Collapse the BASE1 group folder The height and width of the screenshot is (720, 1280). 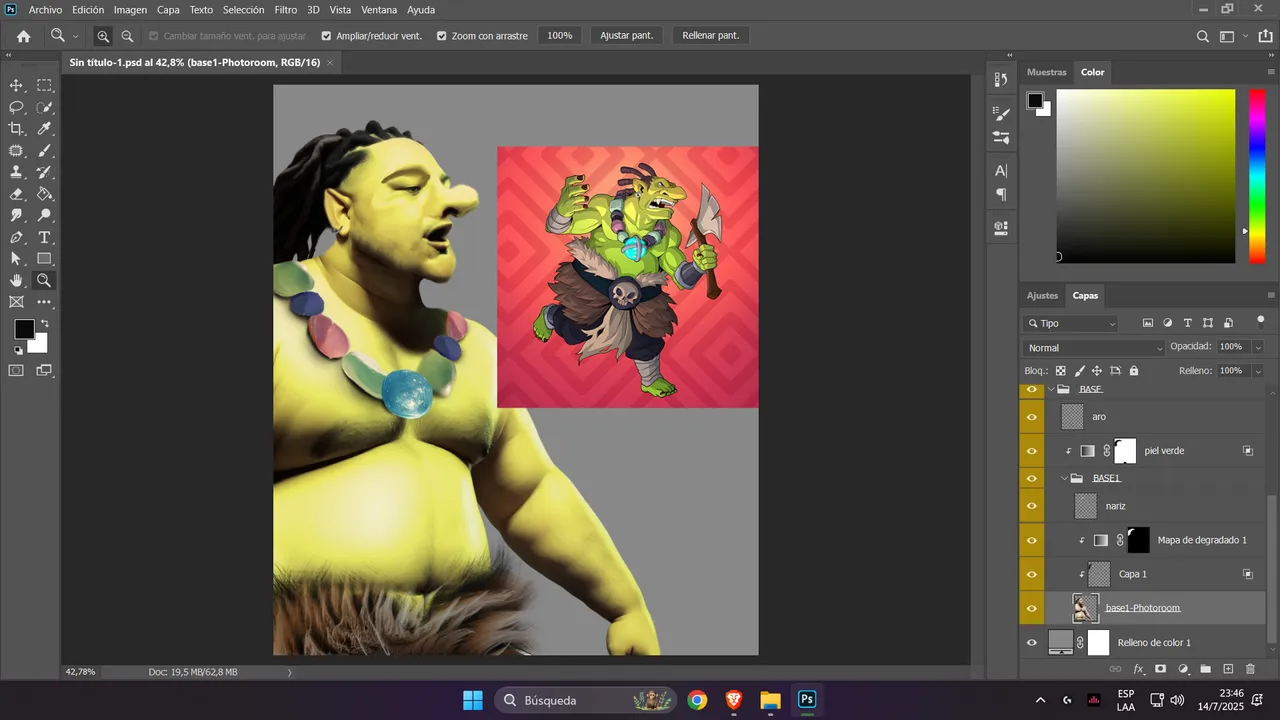1064,478
